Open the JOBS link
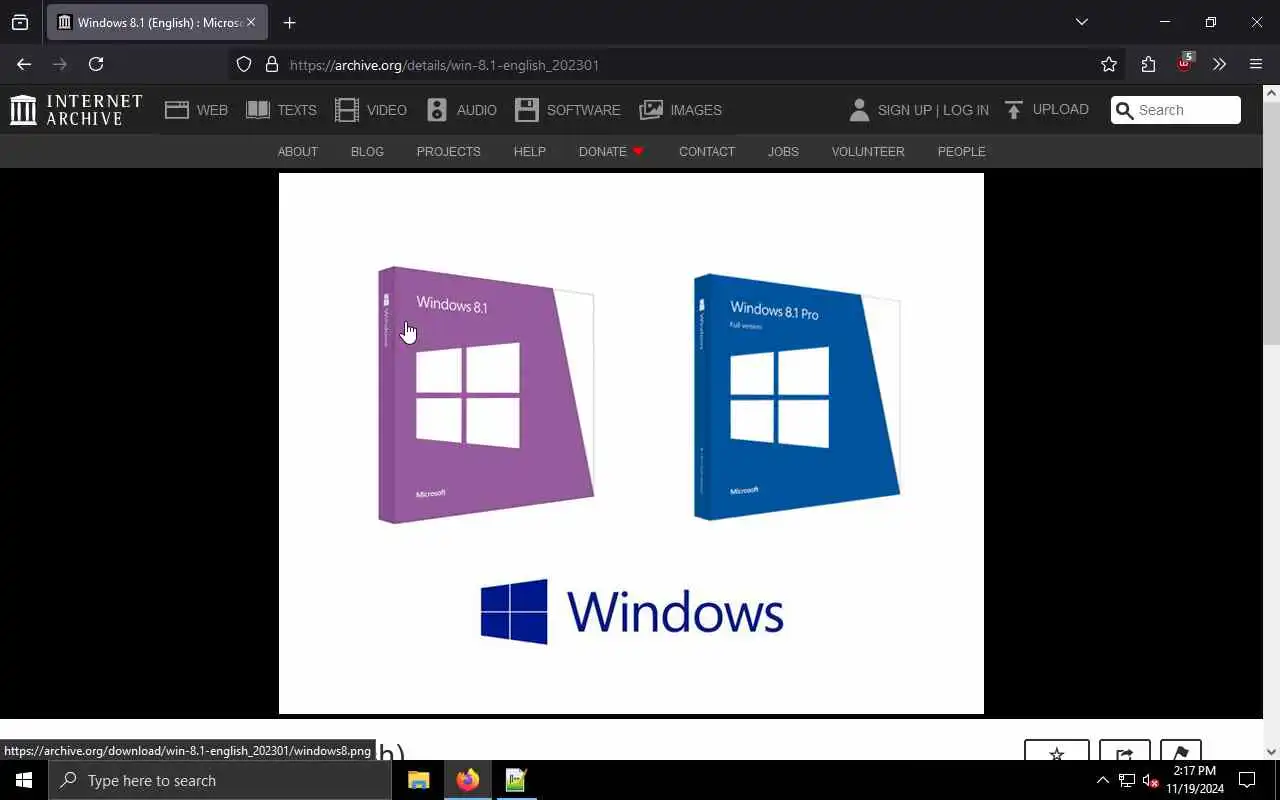The height and width of the screenshot is (800, 1280). 783,152
